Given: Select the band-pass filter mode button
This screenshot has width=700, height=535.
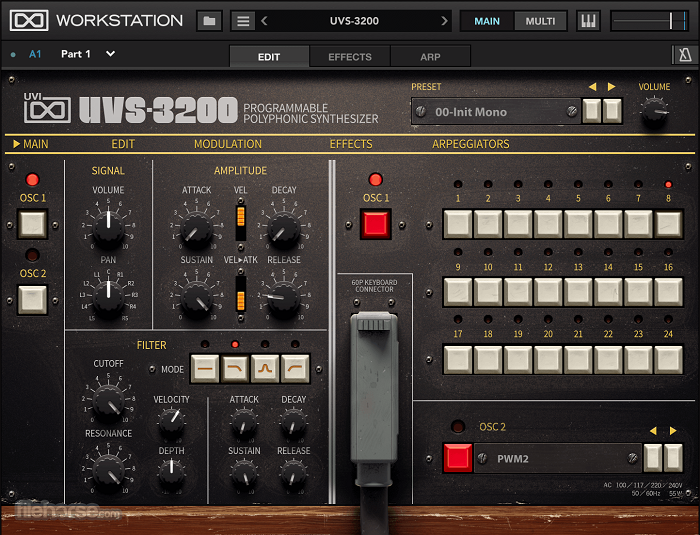Looking at the screenshot, I should pyautogui.click(x=265, y=369).
